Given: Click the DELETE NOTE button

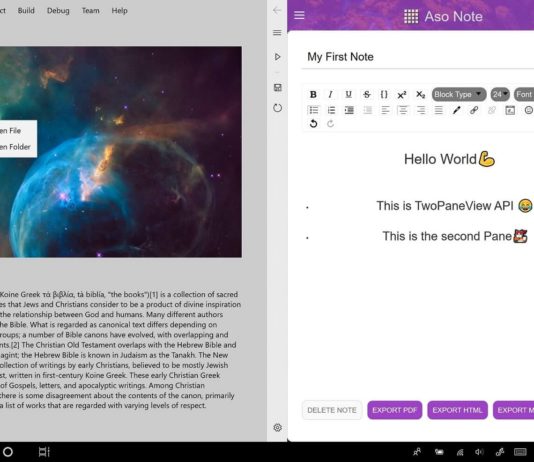Looking at the screenshot, I should (x=332, y=410).
